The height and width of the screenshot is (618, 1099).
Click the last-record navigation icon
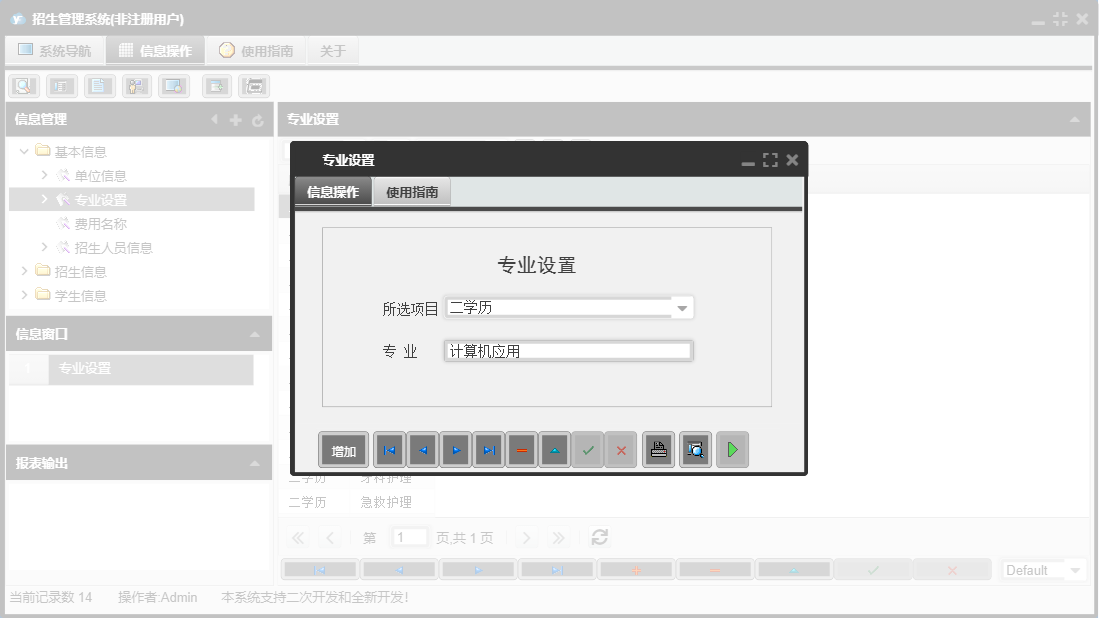point(489,449)
